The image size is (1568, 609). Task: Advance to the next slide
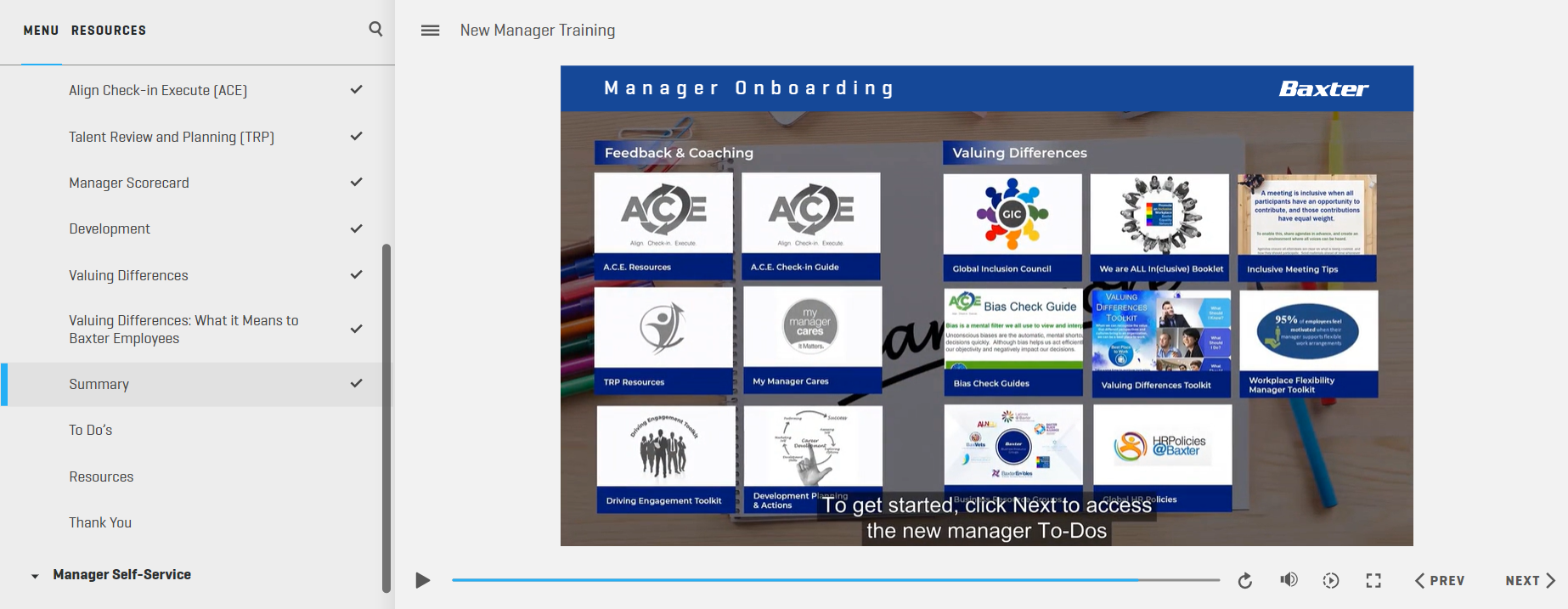click(x=1531, y=580)
